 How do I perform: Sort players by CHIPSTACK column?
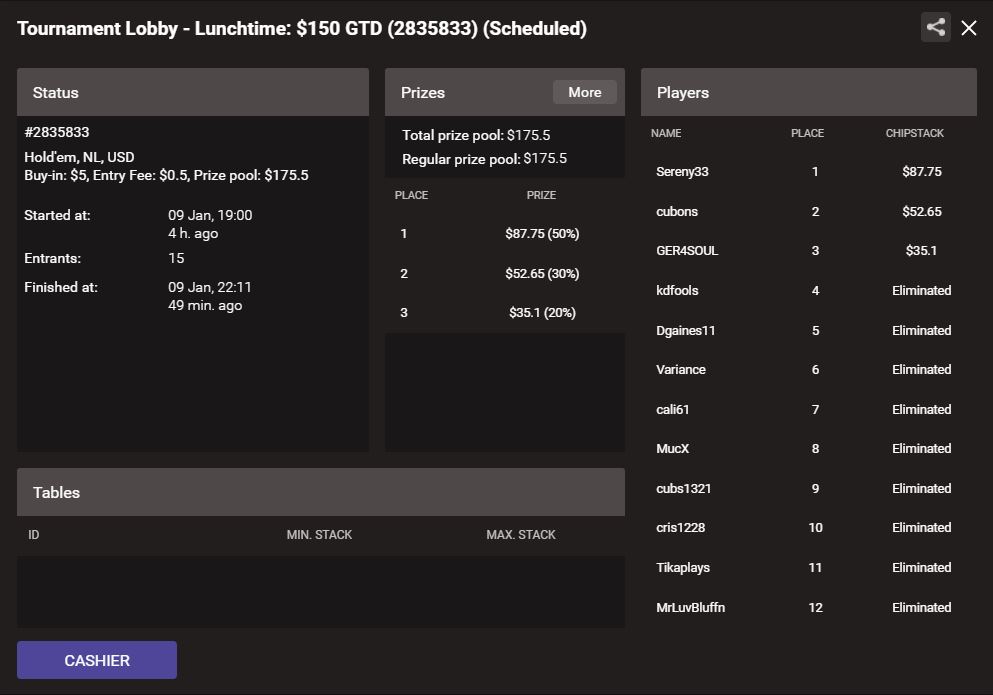point(914,133)
